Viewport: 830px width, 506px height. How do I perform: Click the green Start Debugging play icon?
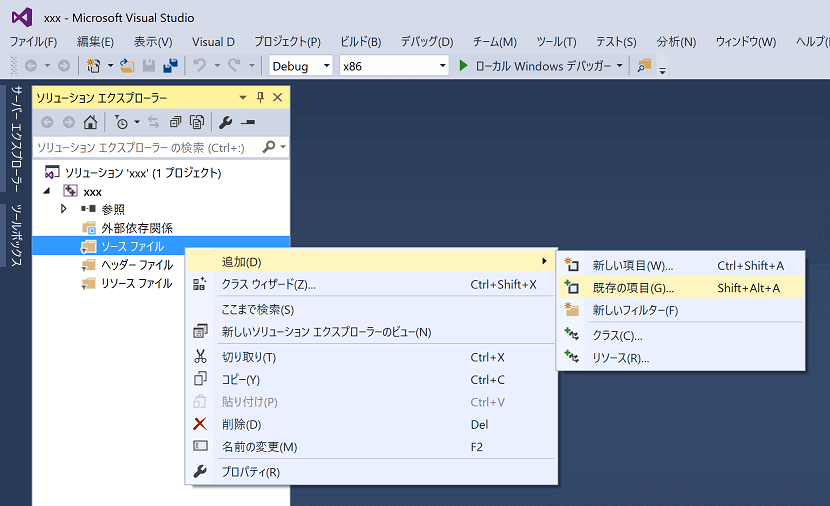[464, 66]
